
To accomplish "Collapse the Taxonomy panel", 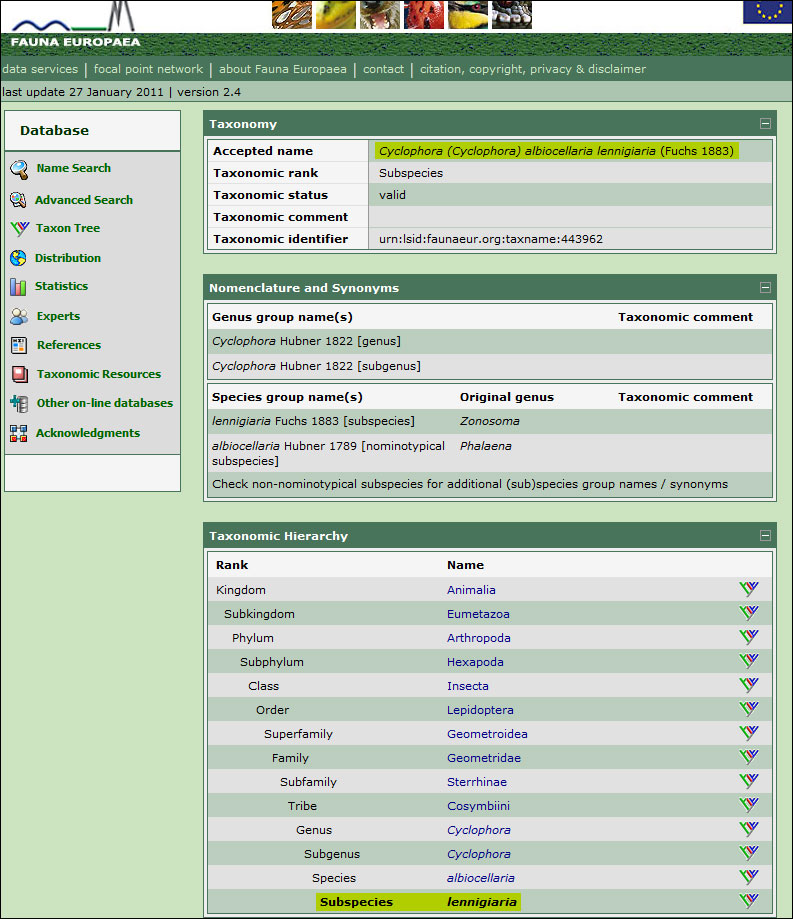I will coord(765,124).
